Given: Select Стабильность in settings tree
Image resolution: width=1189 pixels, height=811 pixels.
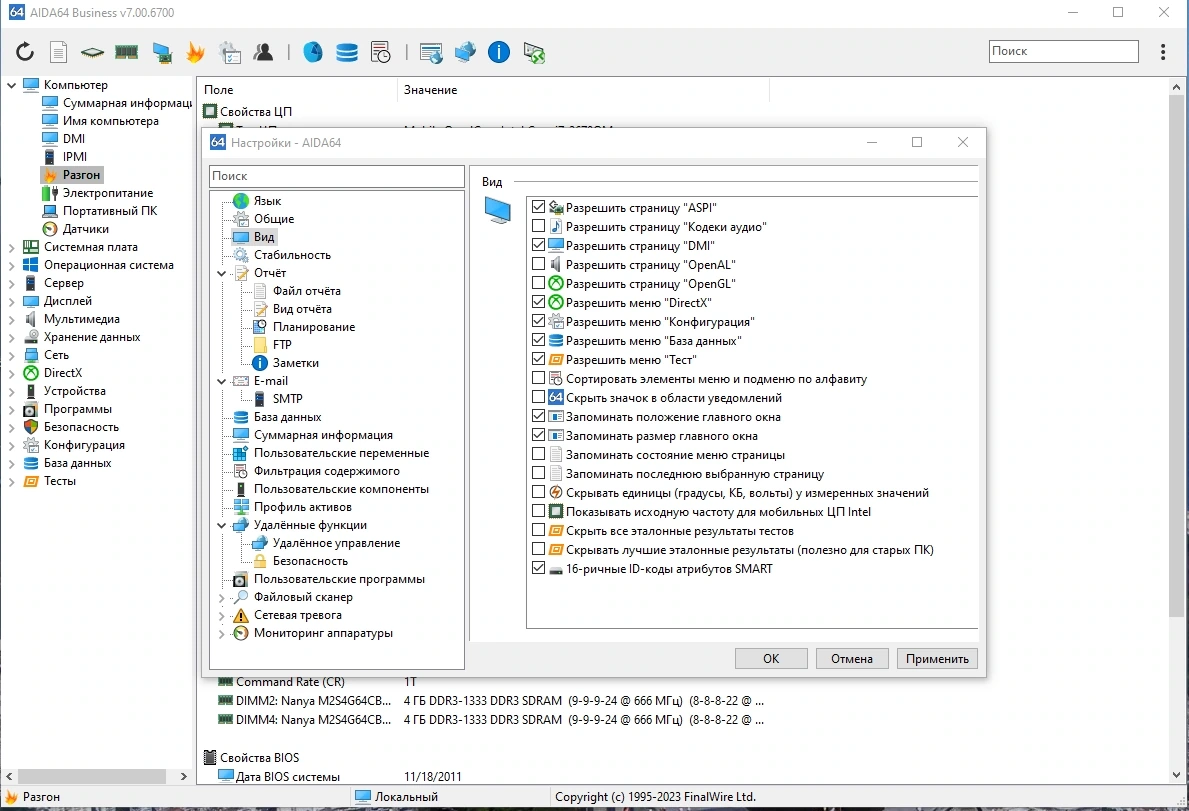Looking at the screenshot, I should 292,255.
